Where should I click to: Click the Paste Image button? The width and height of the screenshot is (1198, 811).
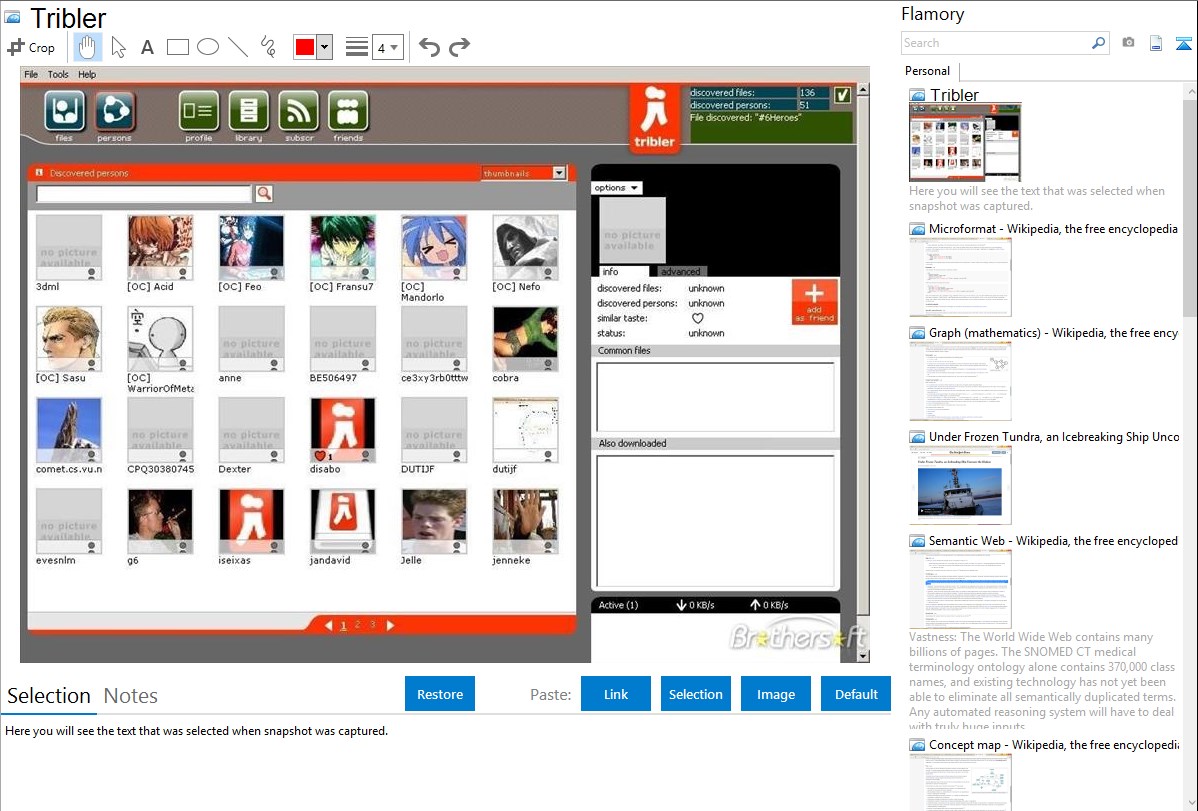click(775, 694)
